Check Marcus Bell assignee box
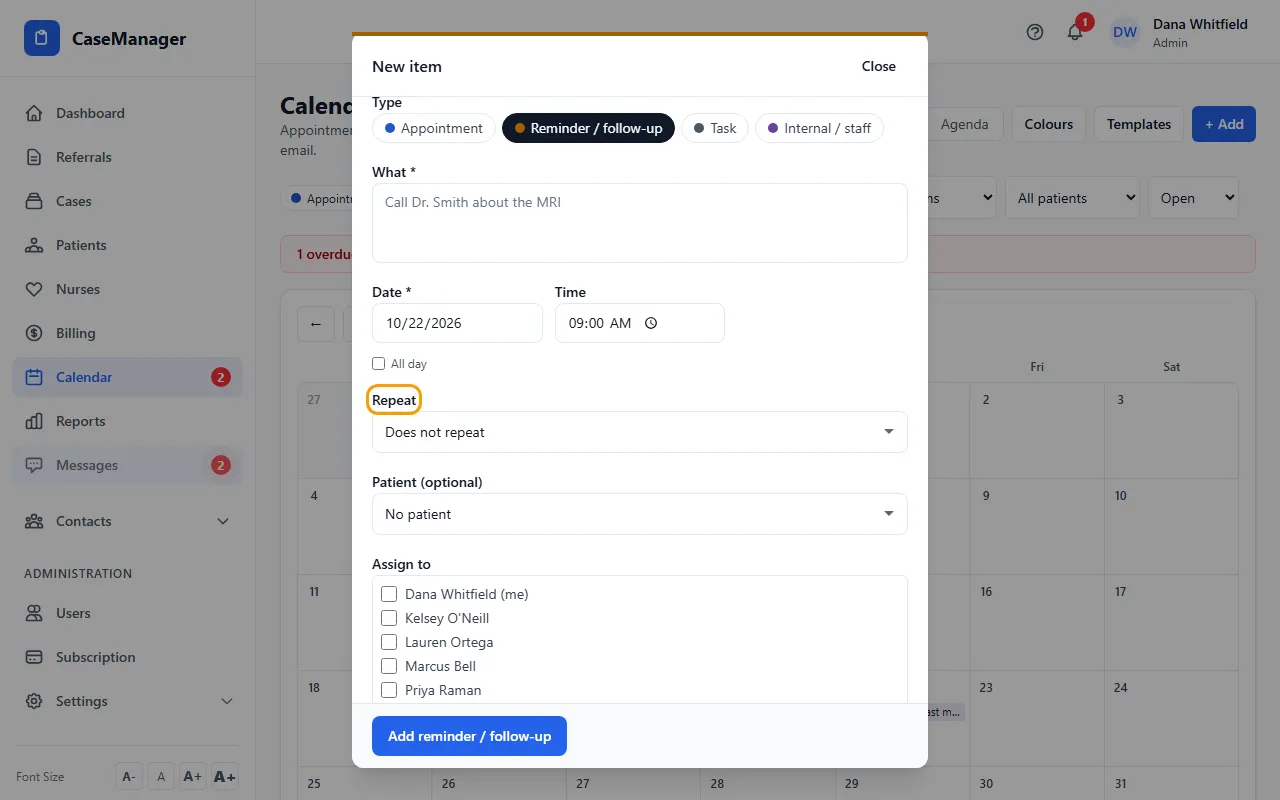This screenshot has height=800, width=1280. pos(389,666)
